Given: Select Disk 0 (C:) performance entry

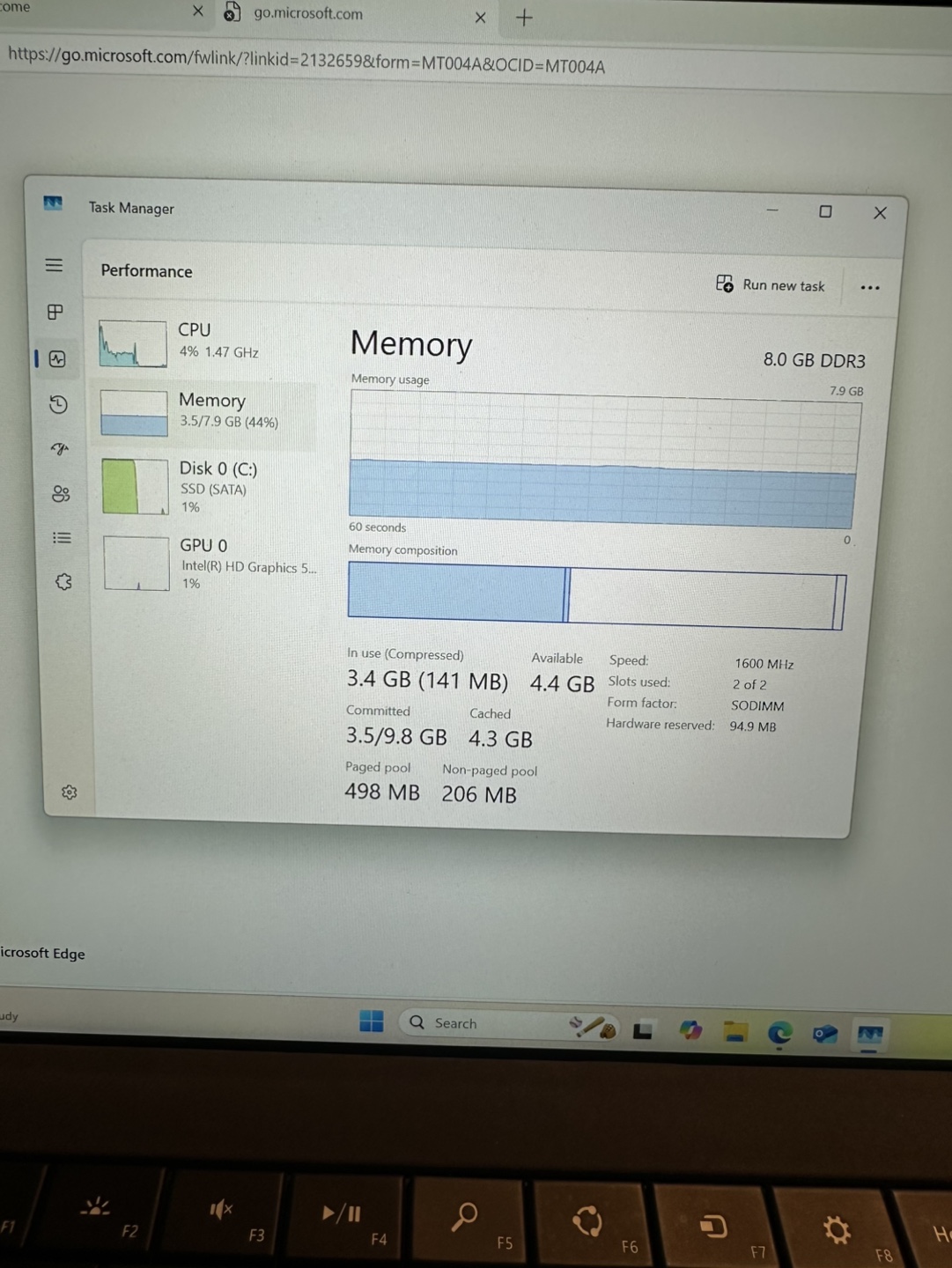Looking at the screenshot, I should pyautogui.click(x=206, y=487).
